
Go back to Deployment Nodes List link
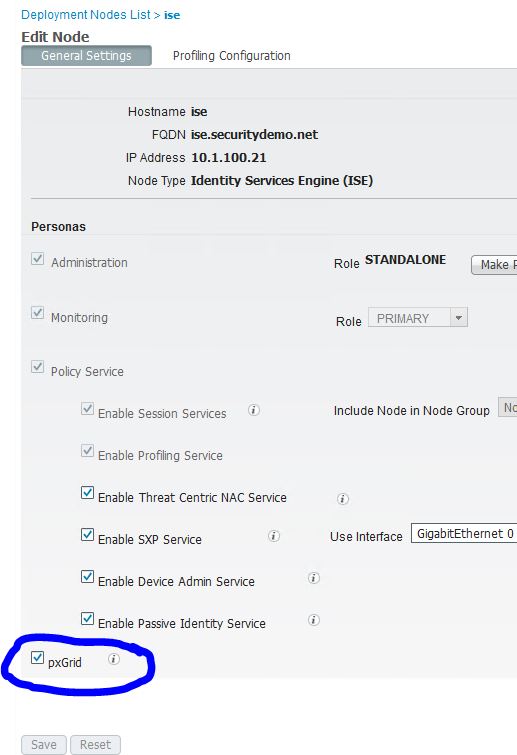[x=86, y=15]
